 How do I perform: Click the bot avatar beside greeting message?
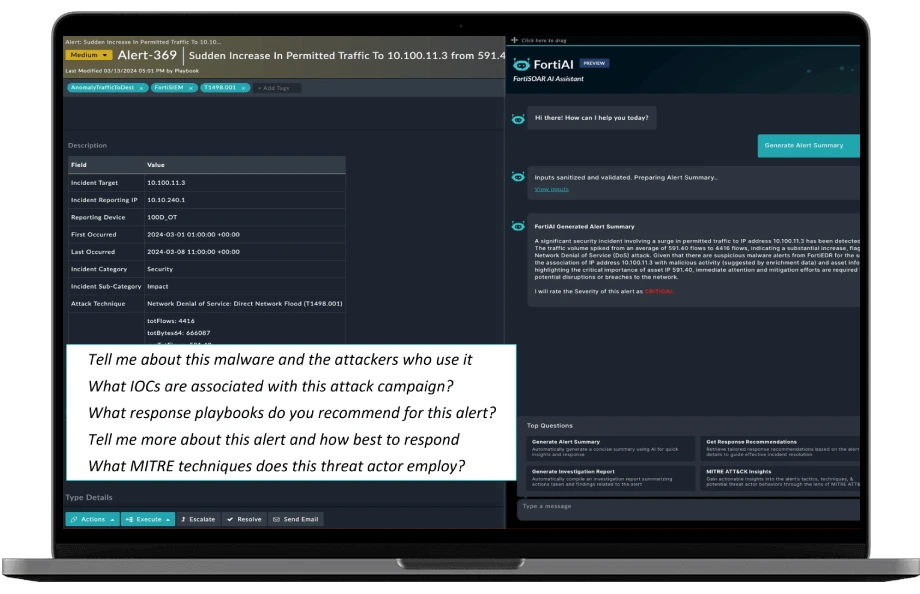(x=518, y=118)
